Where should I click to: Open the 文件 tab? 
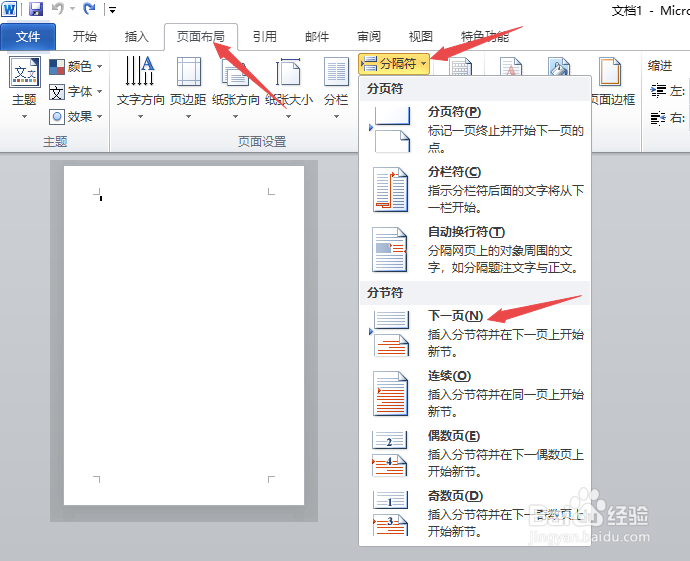tap(28, 37)
